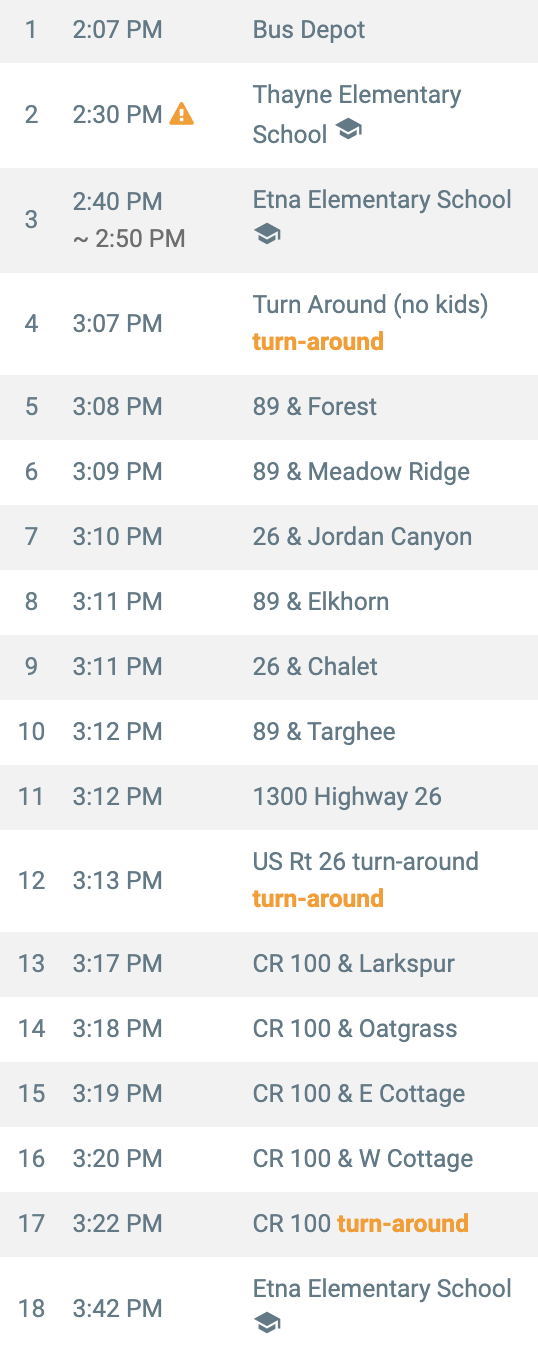
Task: Click the 89 & Targhee stop
Action: click(x=269, y=732)
